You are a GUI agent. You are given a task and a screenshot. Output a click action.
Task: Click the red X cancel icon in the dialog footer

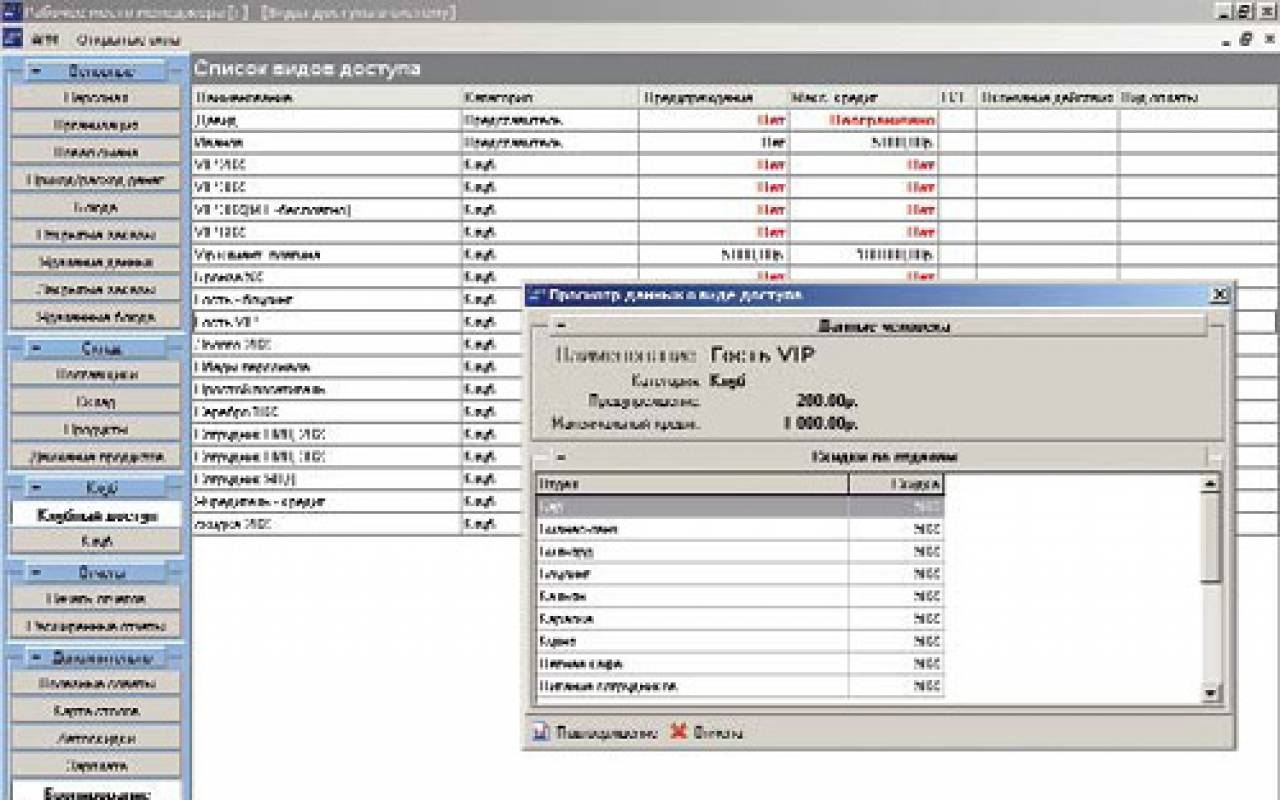click(678, 732)
